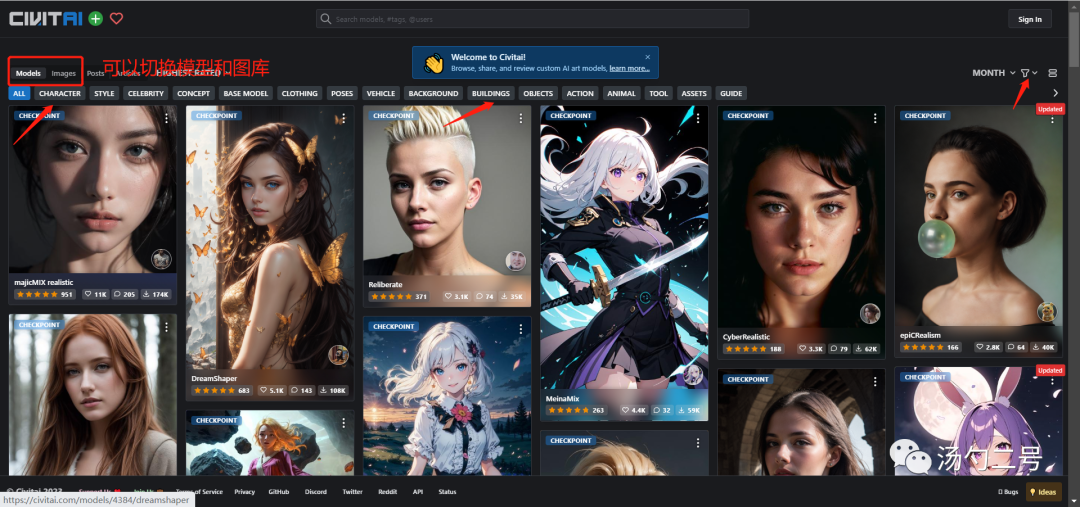
Task: Open DreamShaper card three-dot menu
Action: 344,118
